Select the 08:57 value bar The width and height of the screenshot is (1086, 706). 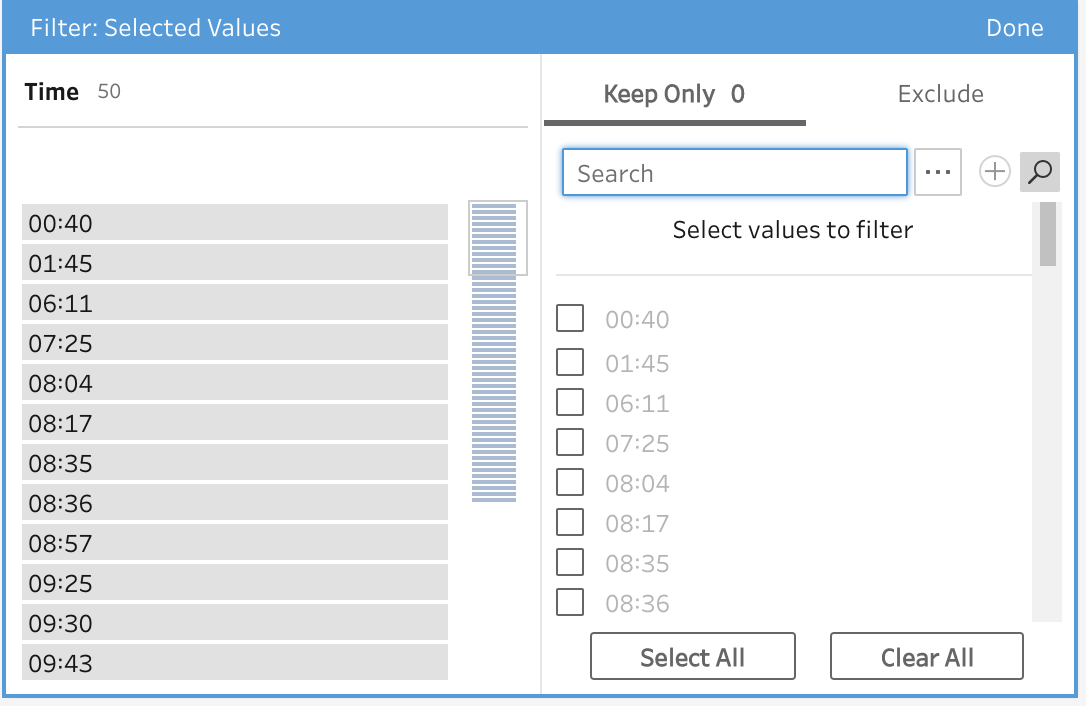pos(235,543)
